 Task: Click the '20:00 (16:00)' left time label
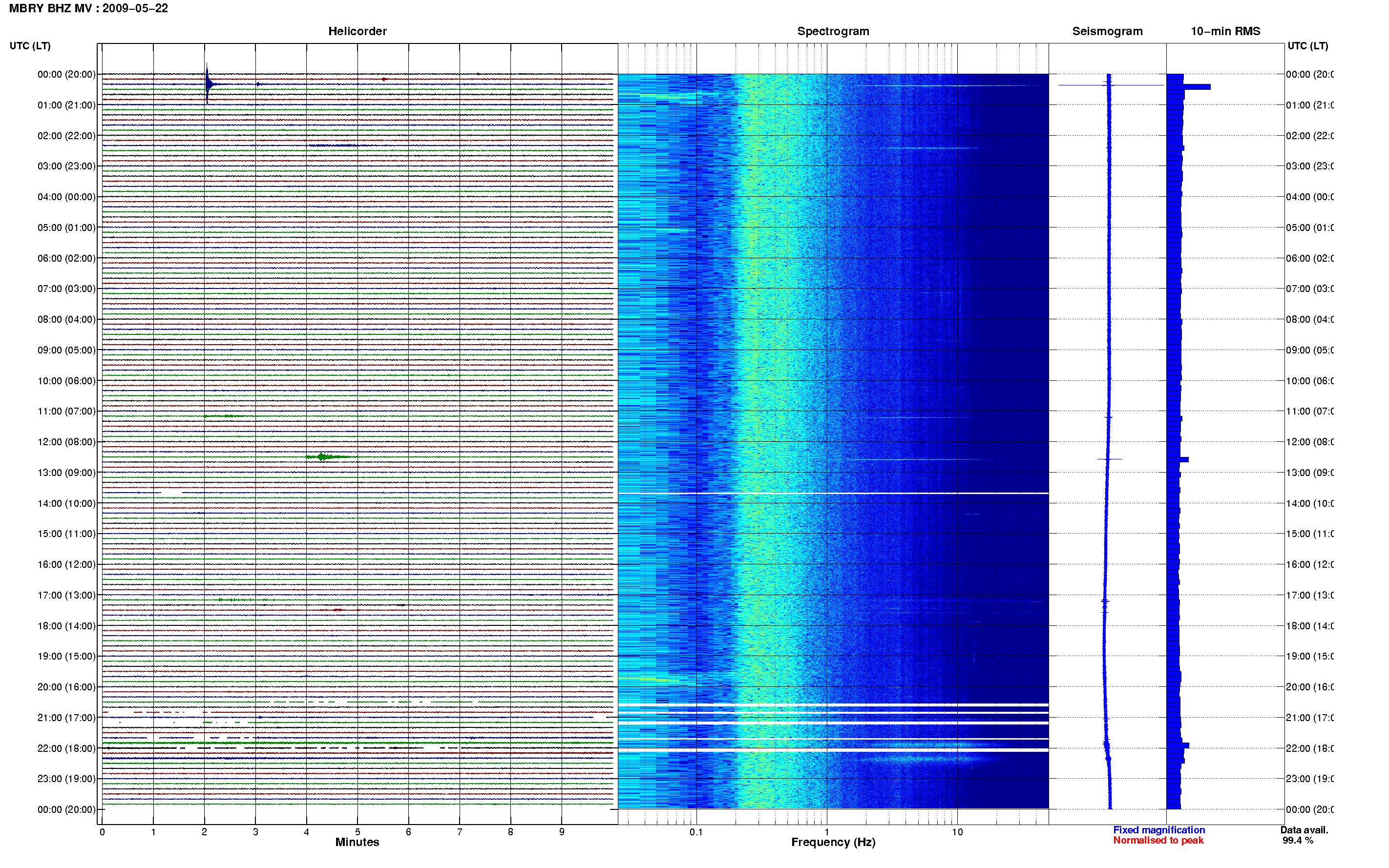click(66, 687)
